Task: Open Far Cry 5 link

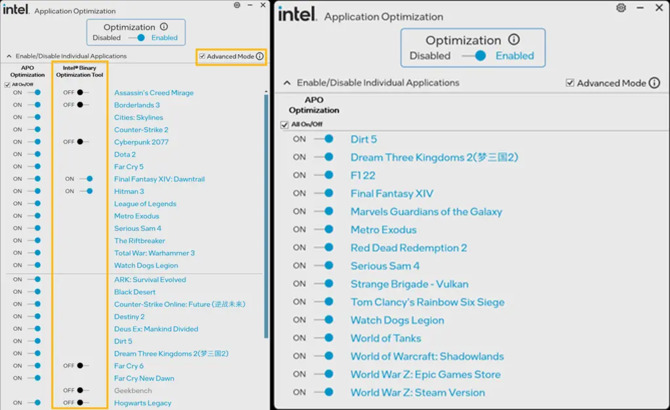Action: pyautogui.click(x=129, y=167)
